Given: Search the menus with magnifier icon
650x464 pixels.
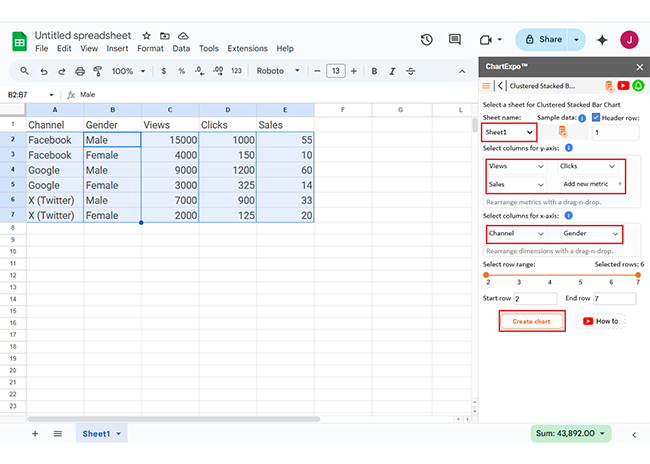Looking at the screenshot, I should (x=24, y=71).
